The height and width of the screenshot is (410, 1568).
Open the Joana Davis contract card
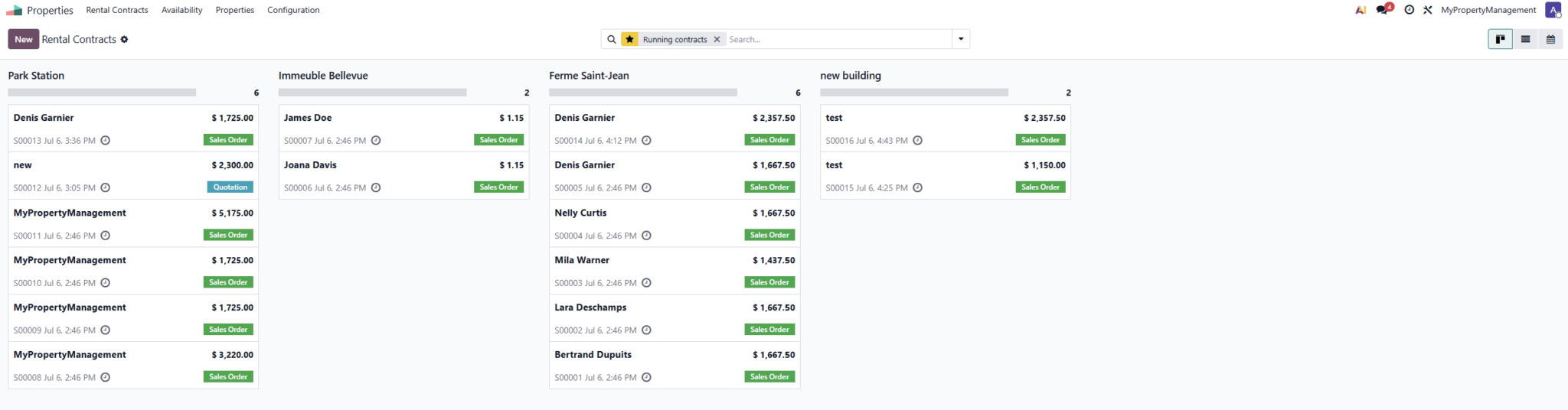[403, 176]
